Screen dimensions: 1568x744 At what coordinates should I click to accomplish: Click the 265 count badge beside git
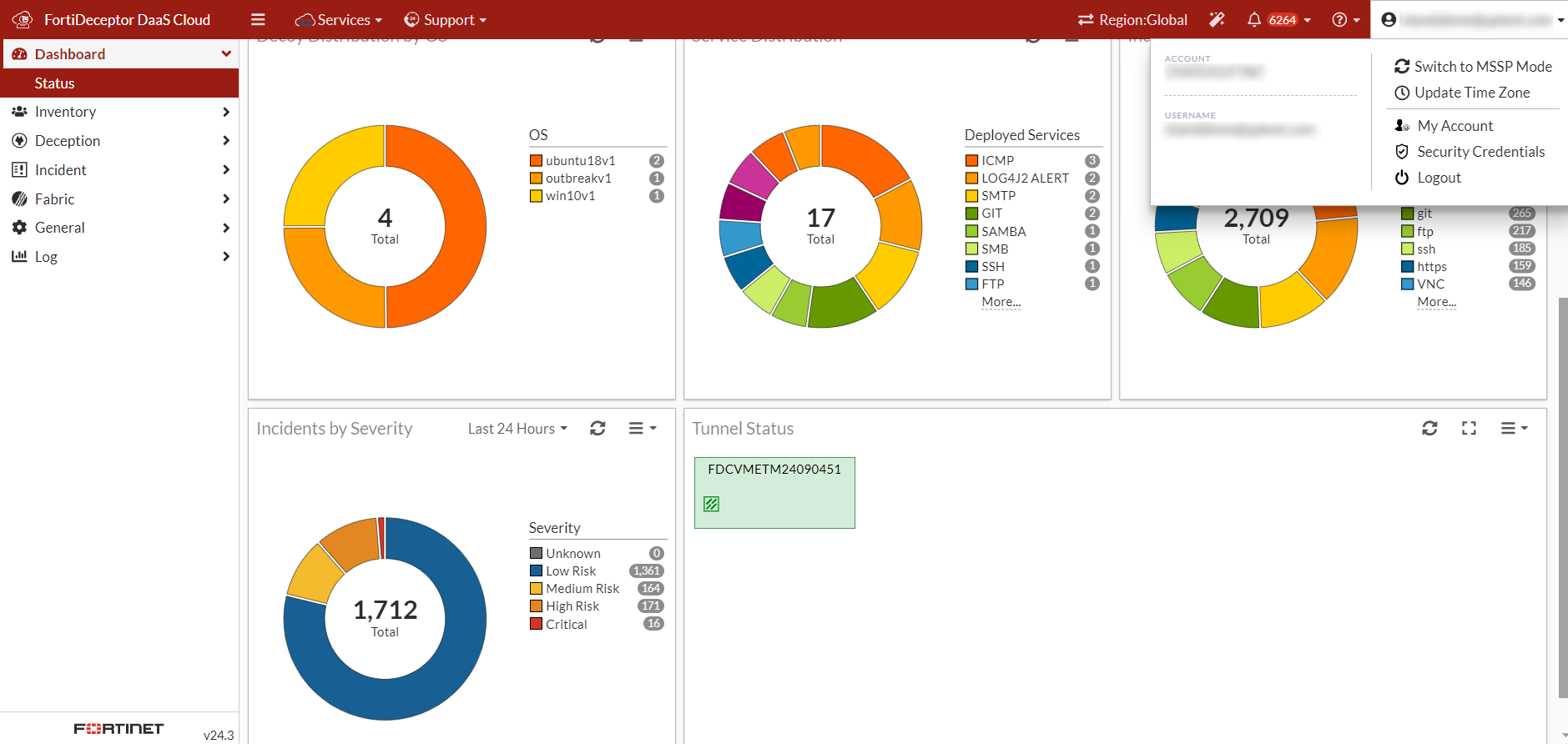pos(1522,214)
